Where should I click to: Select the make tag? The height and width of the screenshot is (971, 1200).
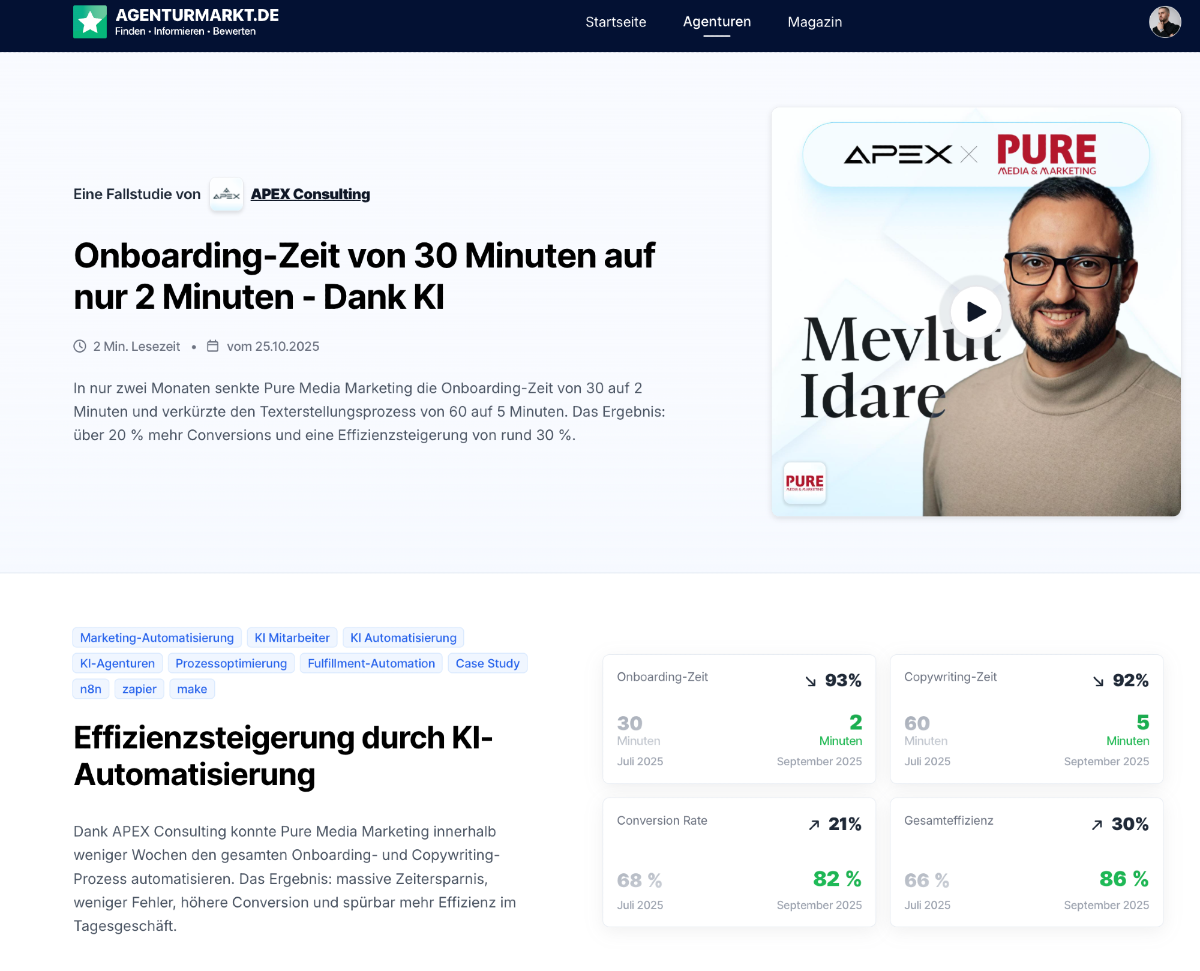point(192,689)
